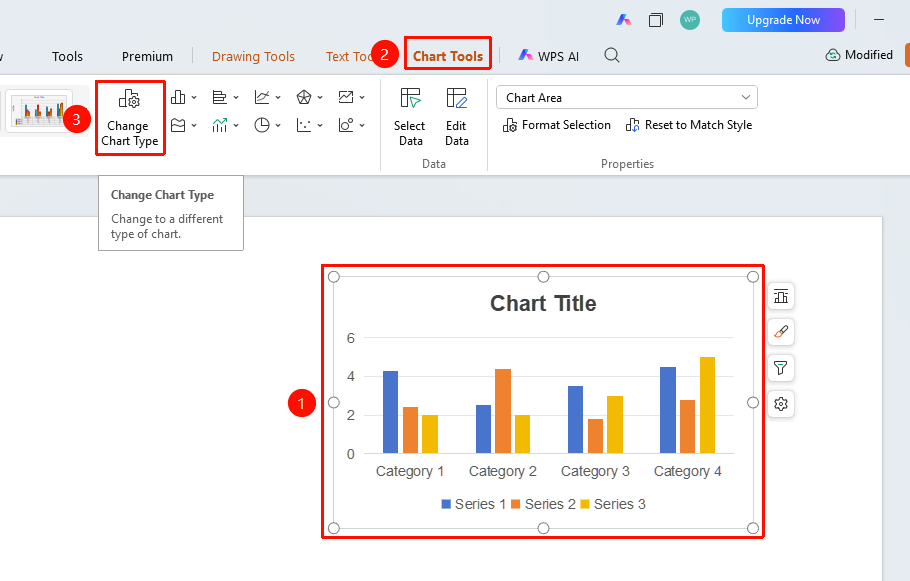The image size is (910, 581).
Task: Click the Category 4 axis label
Action: (x=688, y=471)
